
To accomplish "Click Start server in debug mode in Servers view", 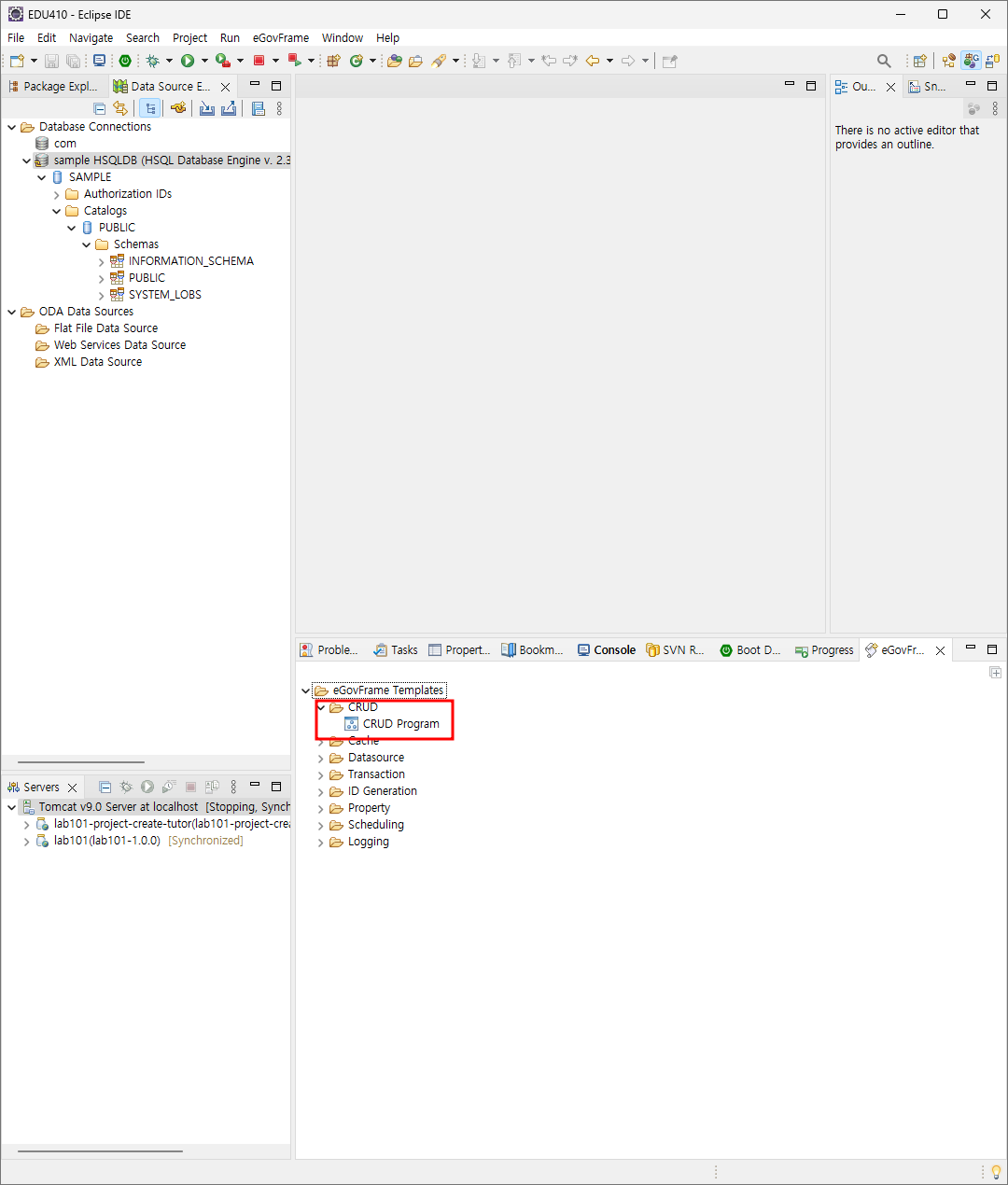I will [x=126, y=788].
